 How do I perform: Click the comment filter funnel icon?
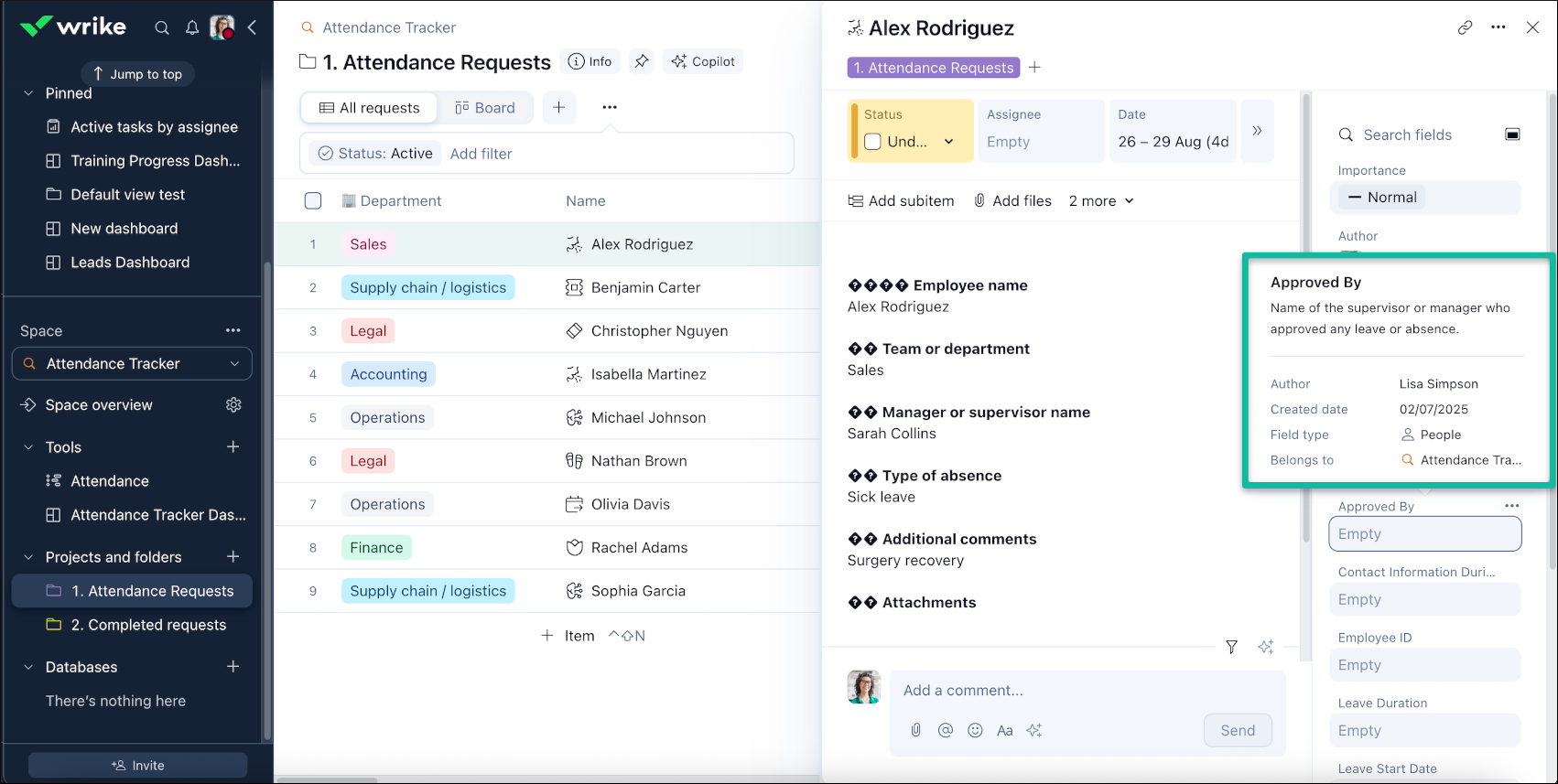pos(1231,647)
